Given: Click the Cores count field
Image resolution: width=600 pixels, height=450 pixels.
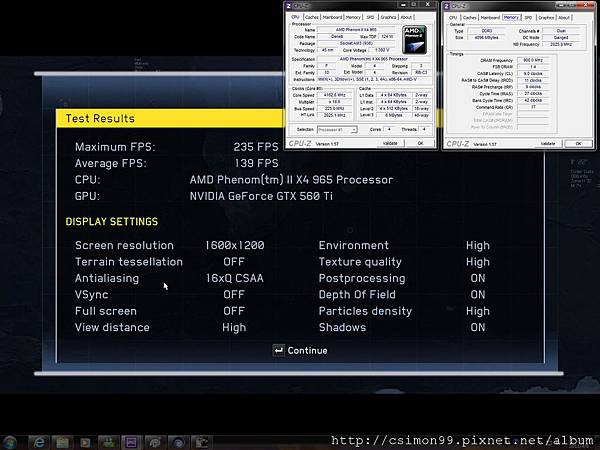Looking at the screenshot, I should click(389, 130).
